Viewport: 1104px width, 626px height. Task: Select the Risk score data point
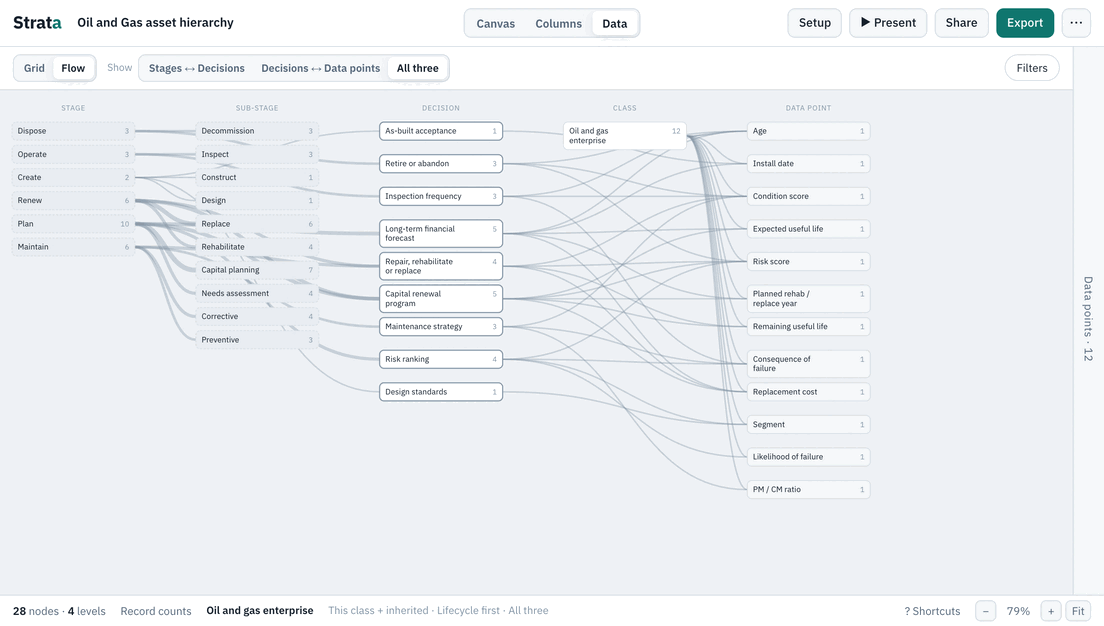tap(808, 261)
